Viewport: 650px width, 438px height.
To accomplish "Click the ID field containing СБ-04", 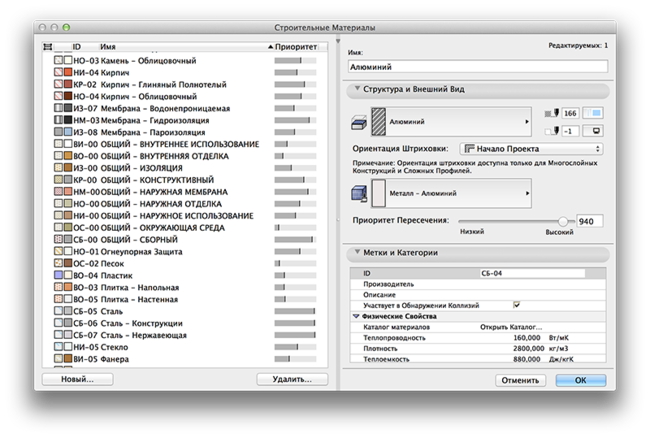I will pos(533,273).
